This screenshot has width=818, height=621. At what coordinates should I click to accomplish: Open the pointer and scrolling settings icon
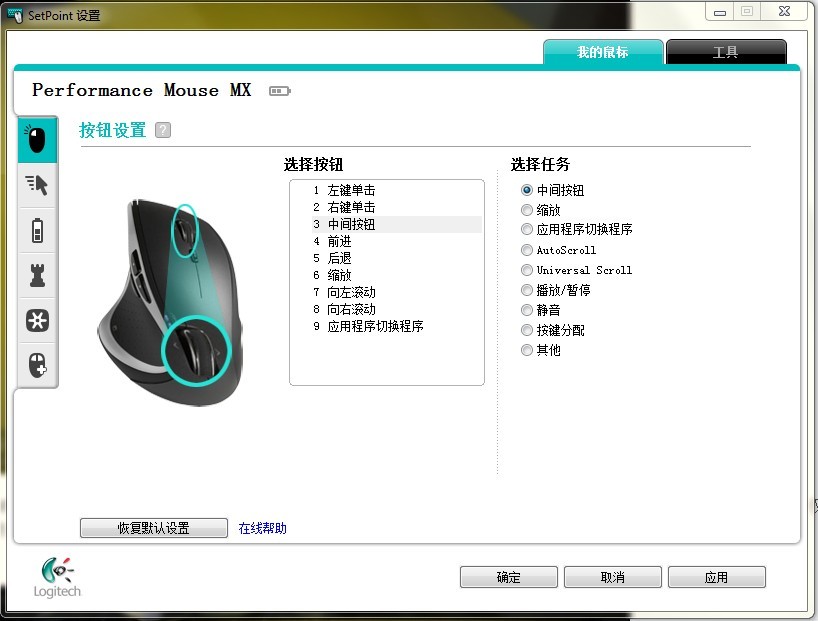(x=37, y=185)
